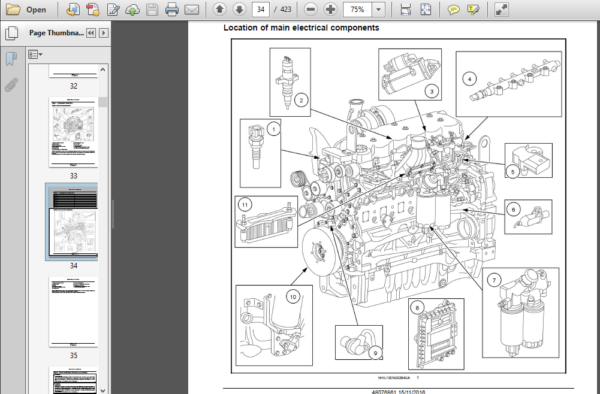Viewport: 600px width, 394px height.
Task: Click the edit PDF pencil icon
Action: (112, 10)
